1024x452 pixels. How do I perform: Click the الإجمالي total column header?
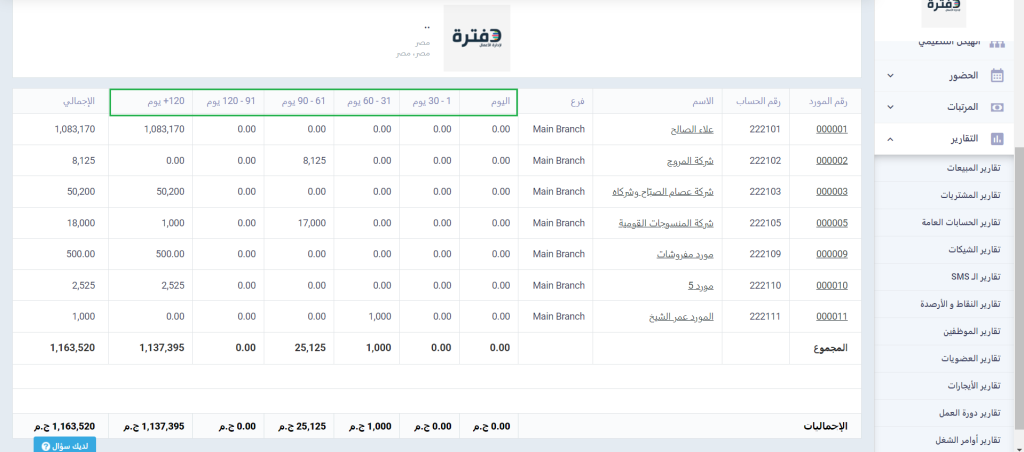79,102
